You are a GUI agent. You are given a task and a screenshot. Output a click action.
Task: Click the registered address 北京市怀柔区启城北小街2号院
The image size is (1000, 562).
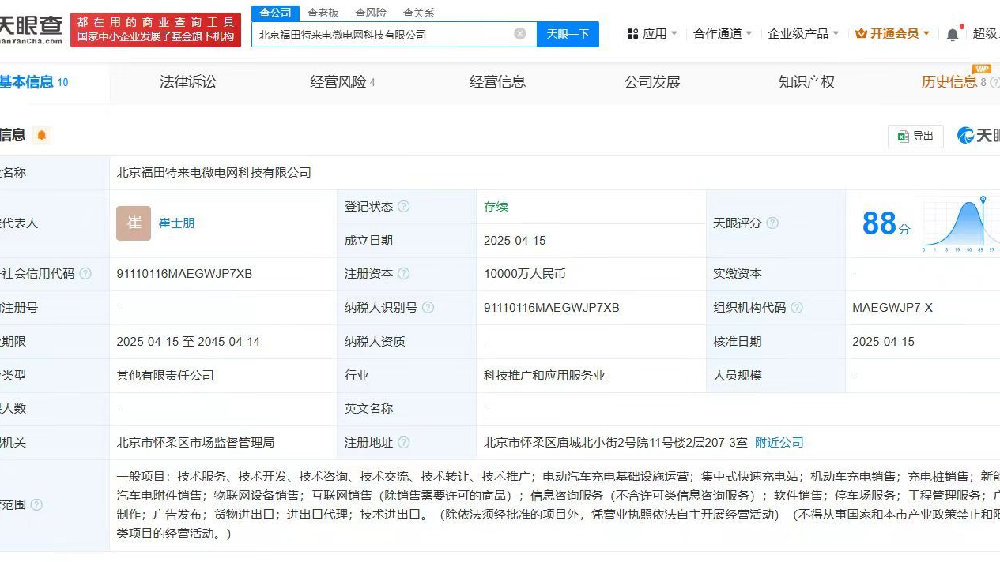[615, 442]
